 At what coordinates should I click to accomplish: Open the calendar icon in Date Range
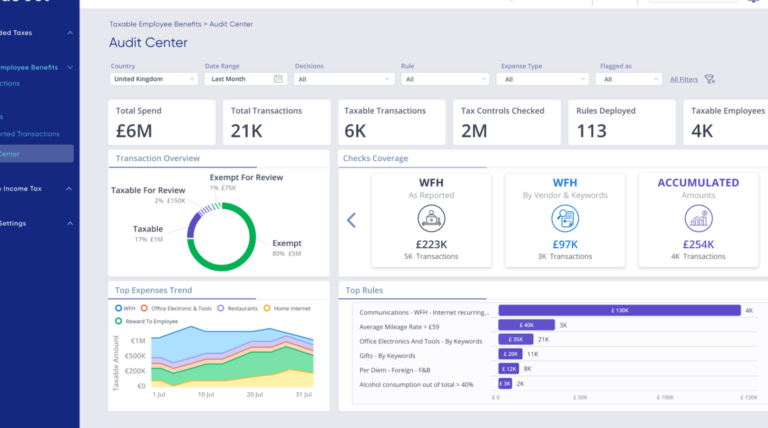click(278, 79)
